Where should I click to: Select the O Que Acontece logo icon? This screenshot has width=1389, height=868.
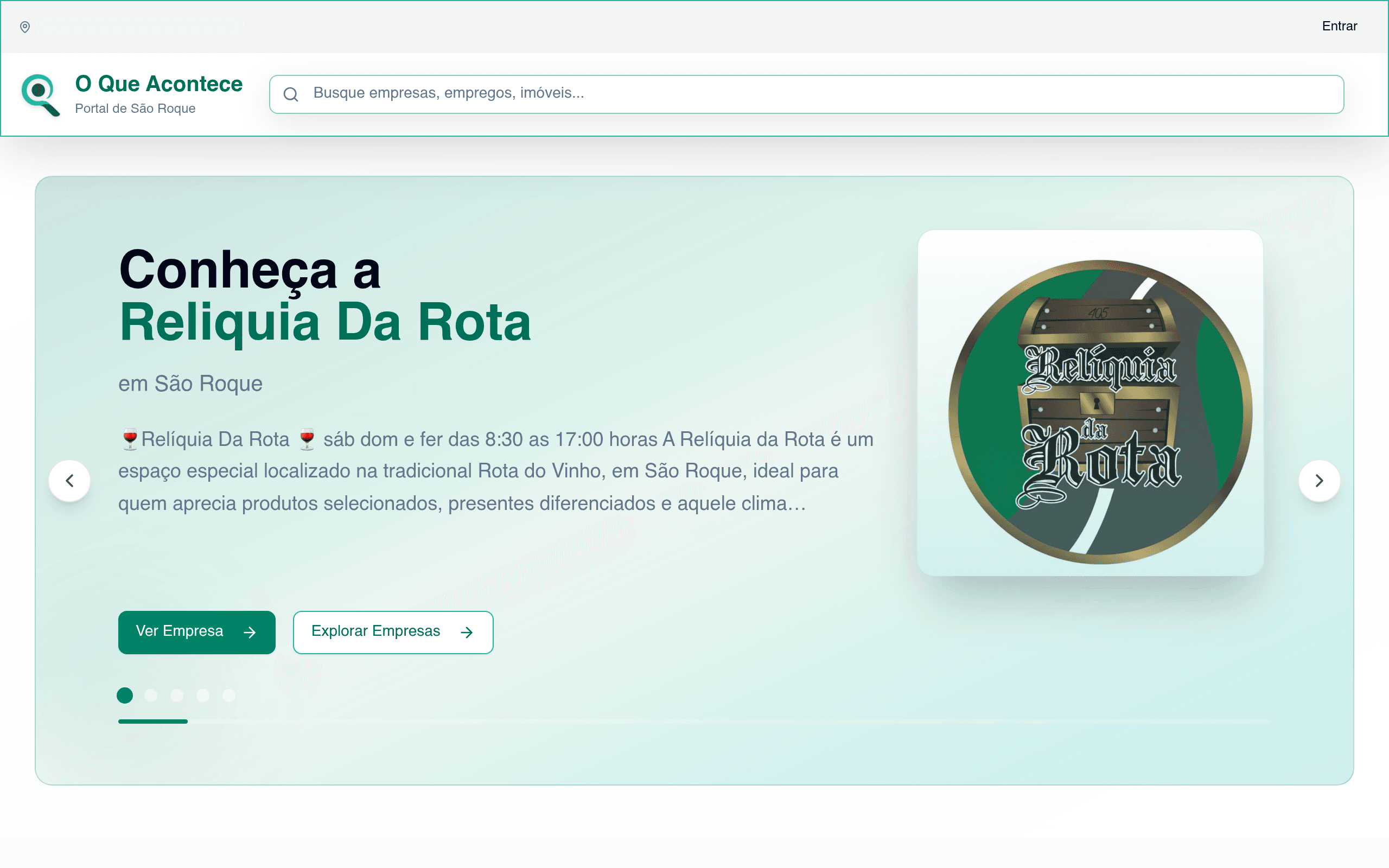coord(40,95)
